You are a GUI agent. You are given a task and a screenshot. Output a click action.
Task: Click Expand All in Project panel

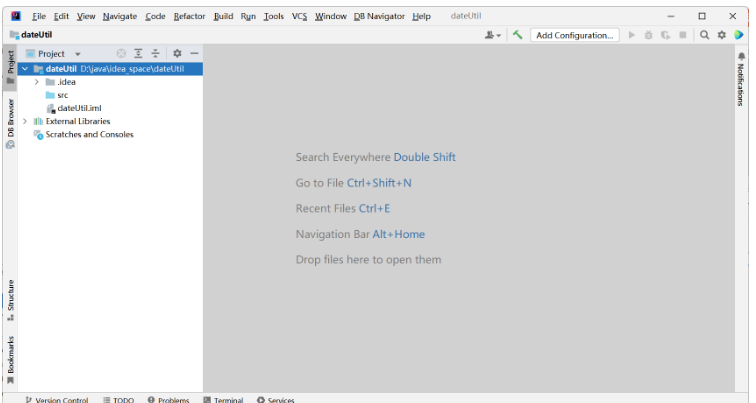click(x=138, y=53)
